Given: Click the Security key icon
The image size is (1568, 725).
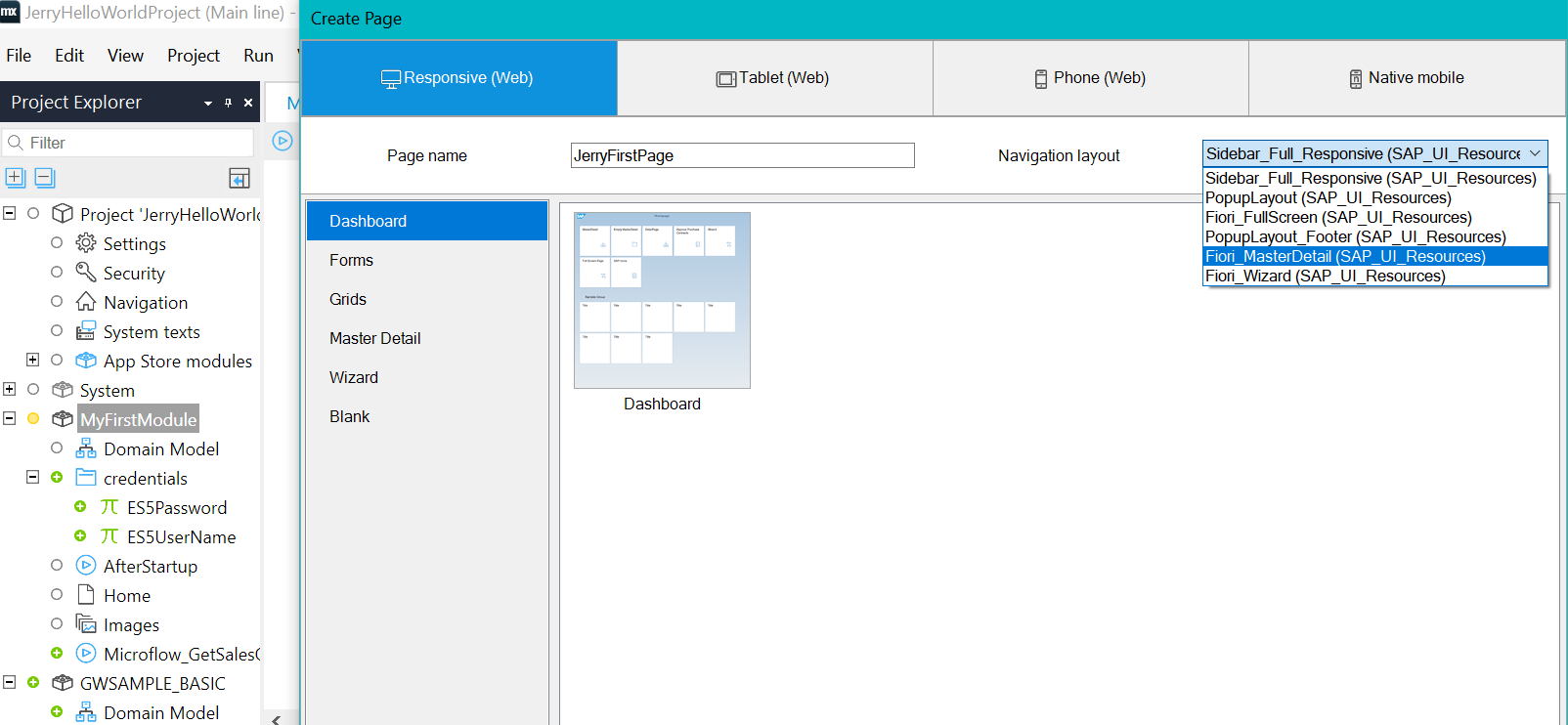Looking at the screenshot, I should point(86,273).
